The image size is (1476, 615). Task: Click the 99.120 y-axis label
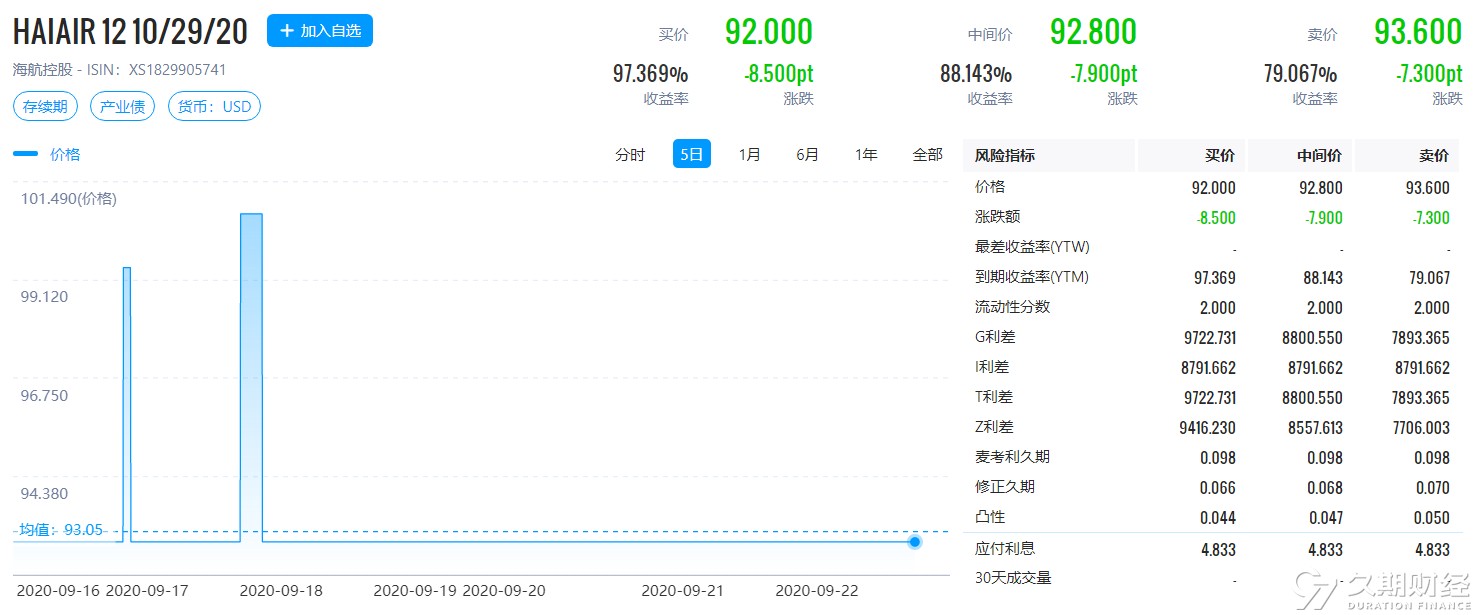click(45, 297)
